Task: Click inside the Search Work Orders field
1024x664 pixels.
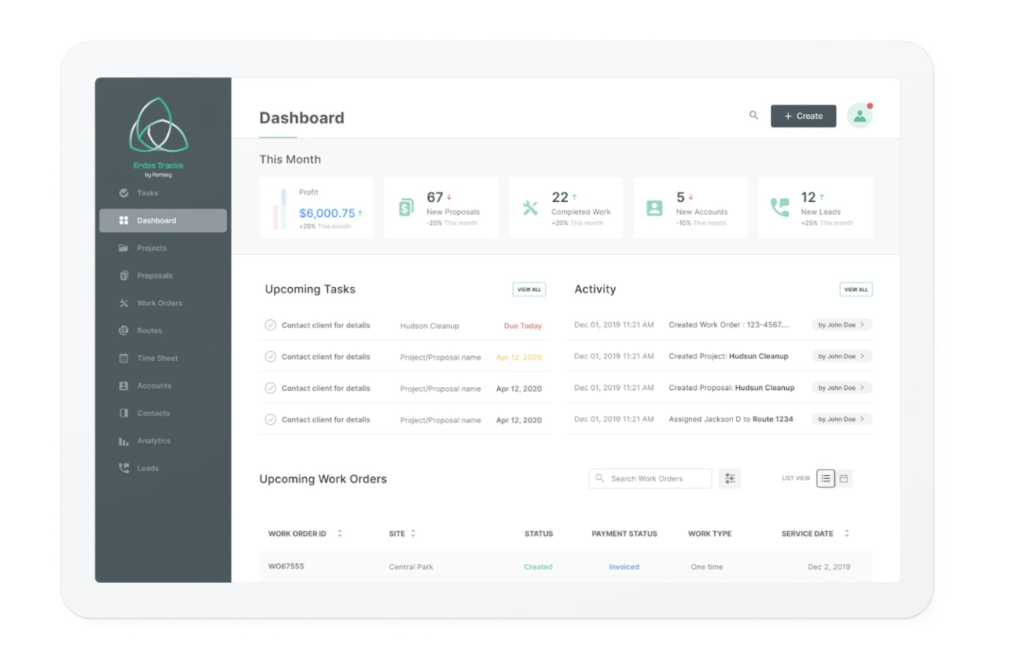Action: point(650,478)
